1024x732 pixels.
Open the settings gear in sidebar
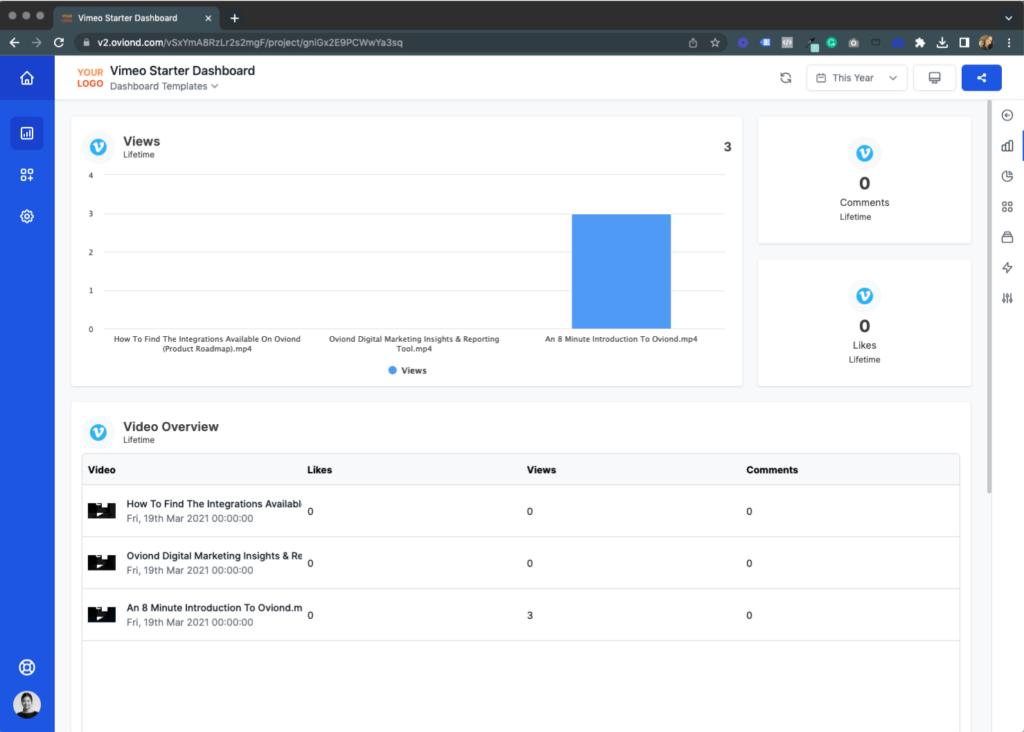click(x=27, y=216)
